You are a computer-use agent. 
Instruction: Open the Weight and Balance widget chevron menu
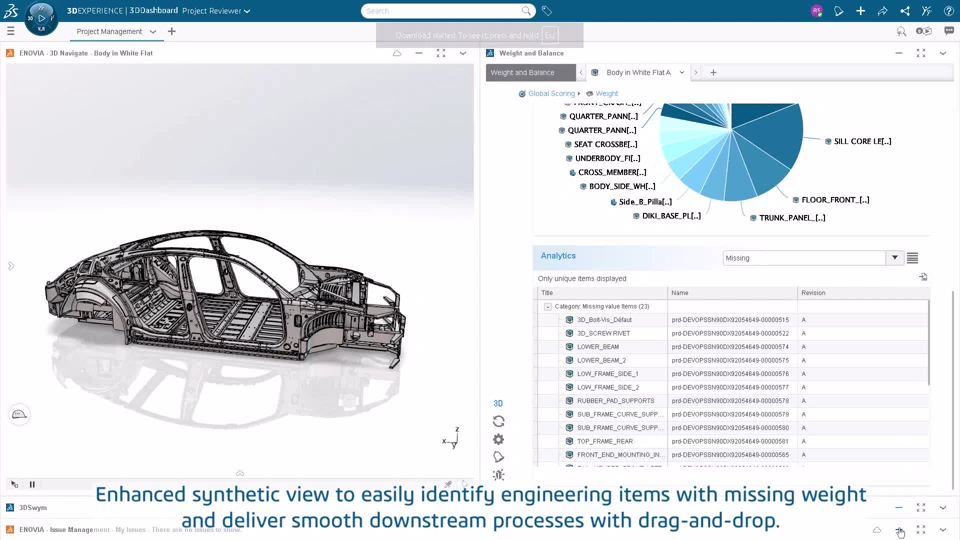click(x=943, y=53)
